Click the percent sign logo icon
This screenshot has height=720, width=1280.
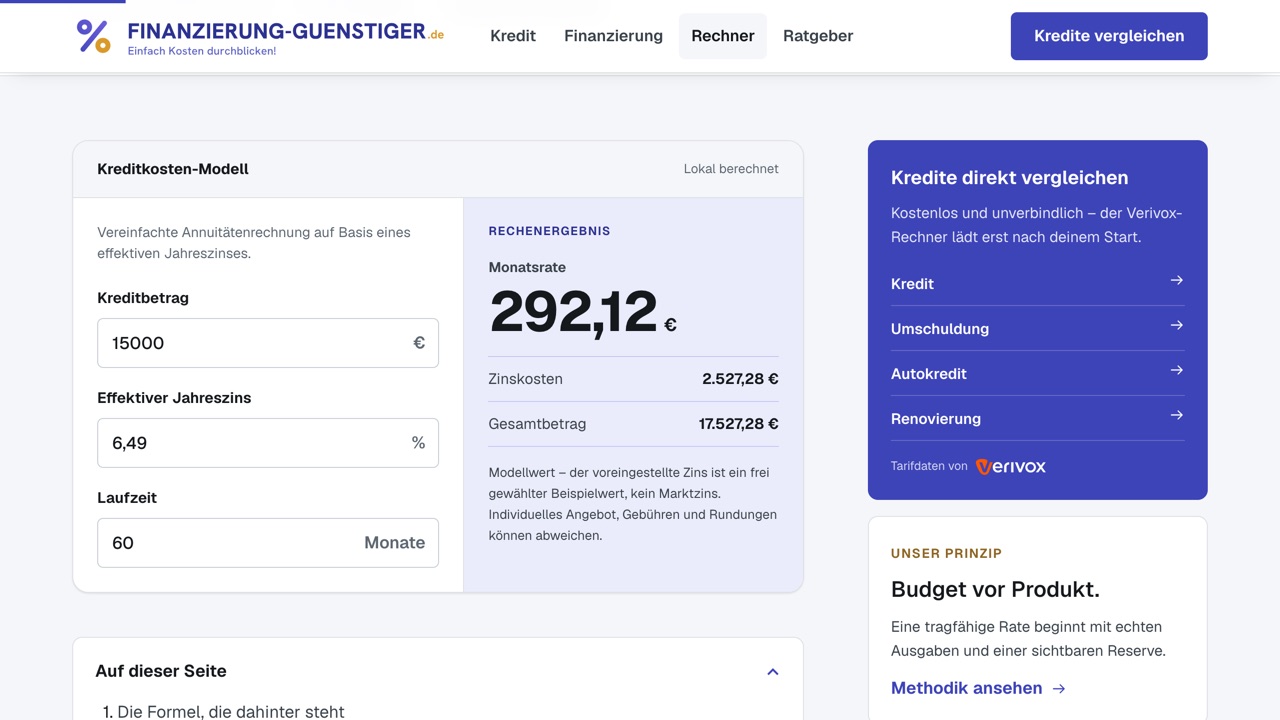(93, 36)
